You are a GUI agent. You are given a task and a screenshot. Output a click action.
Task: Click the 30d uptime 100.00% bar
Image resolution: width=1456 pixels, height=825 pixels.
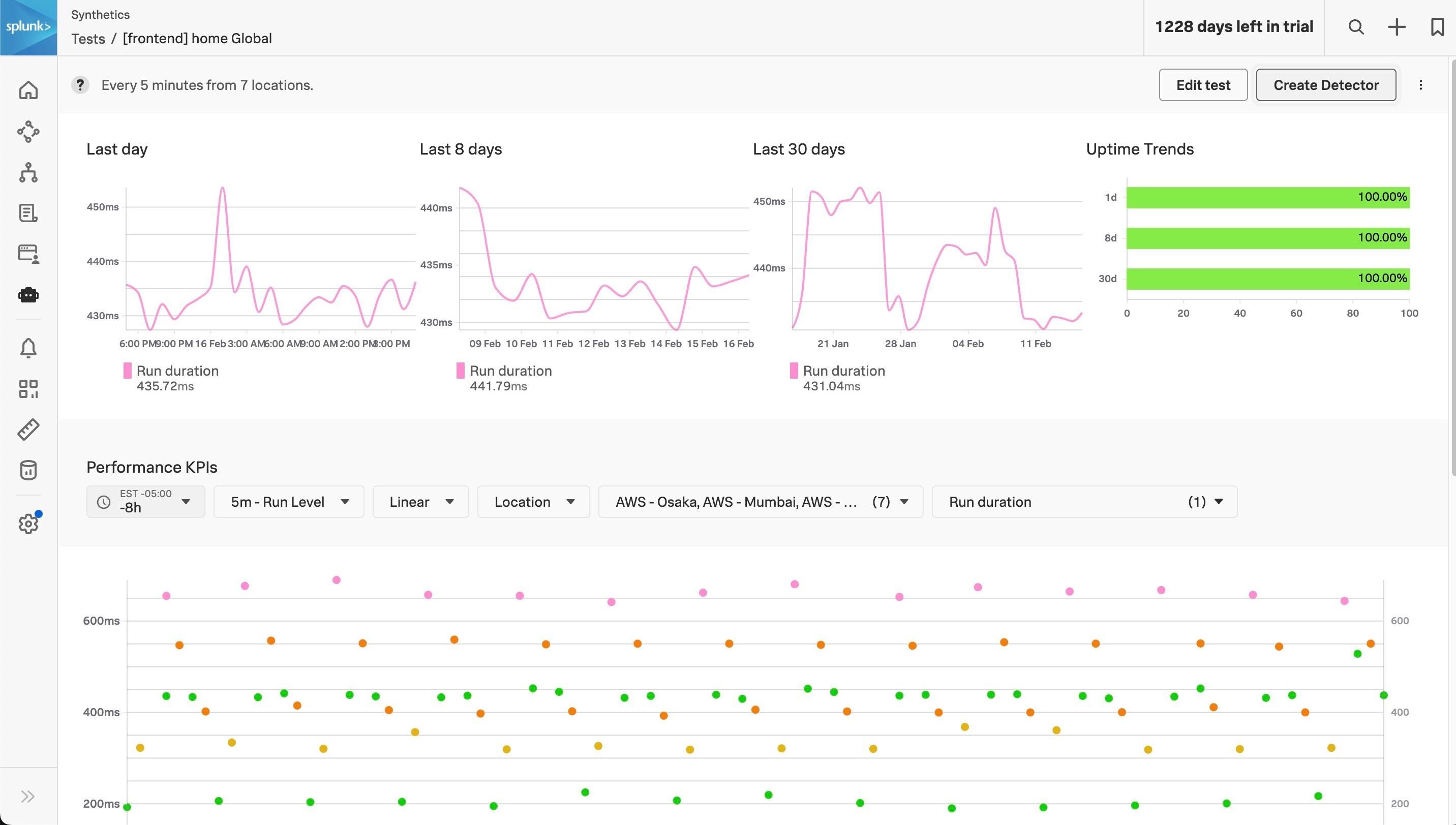[1268, 279]
